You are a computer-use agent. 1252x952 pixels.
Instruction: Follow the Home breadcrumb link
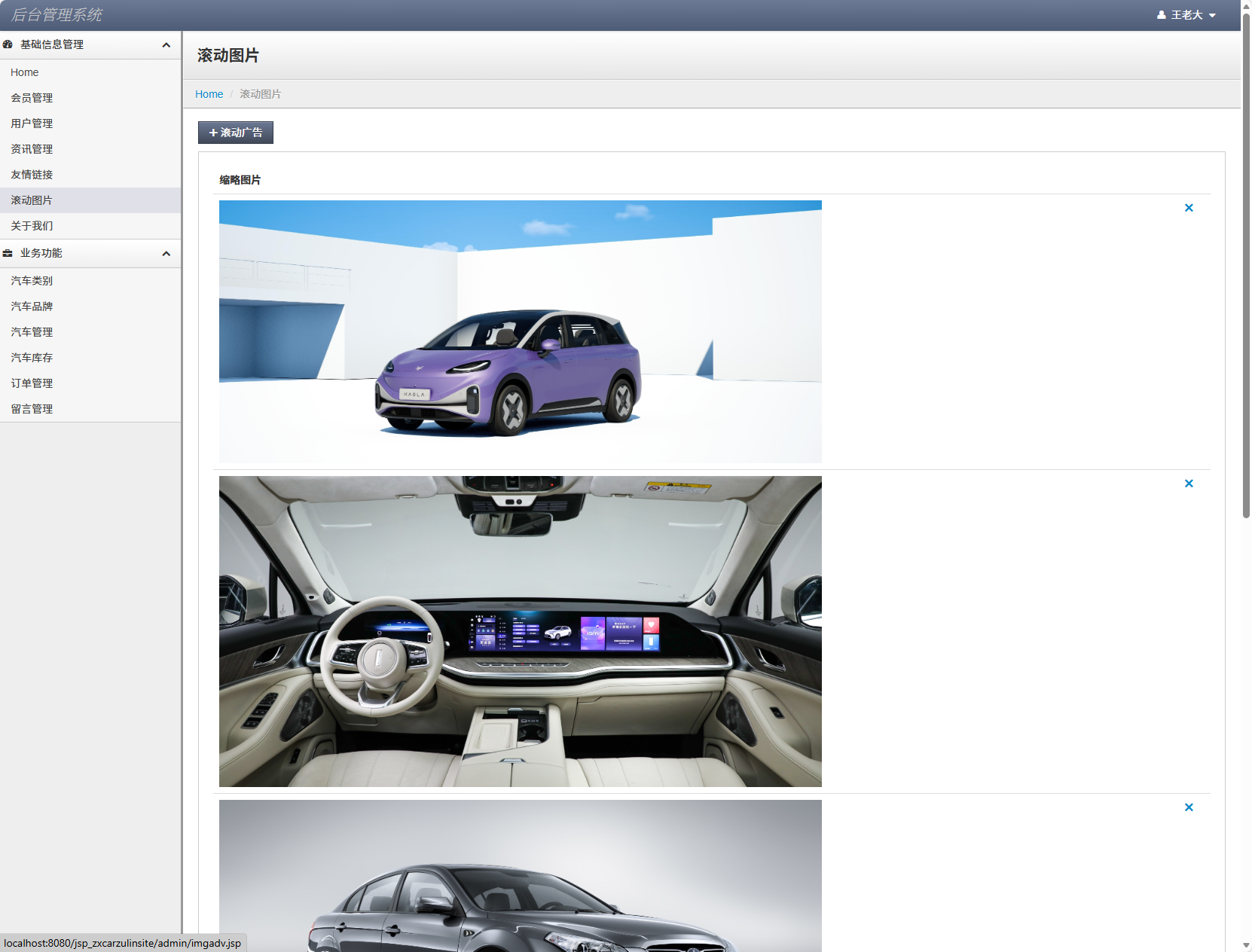209,94
